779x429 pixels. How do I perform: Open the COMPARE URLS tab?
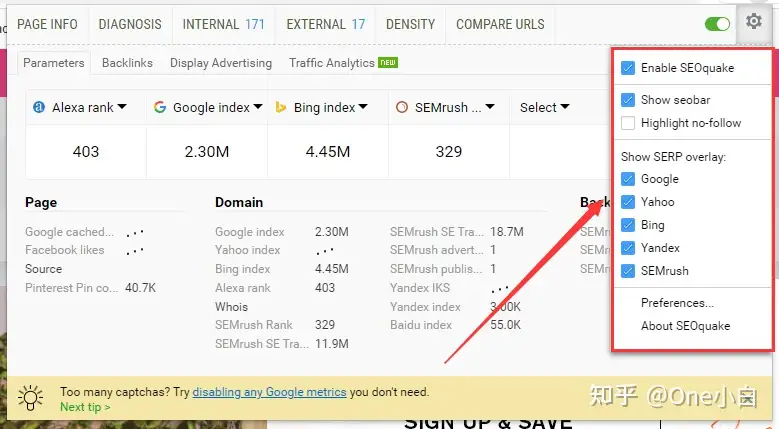click(500, 24)
